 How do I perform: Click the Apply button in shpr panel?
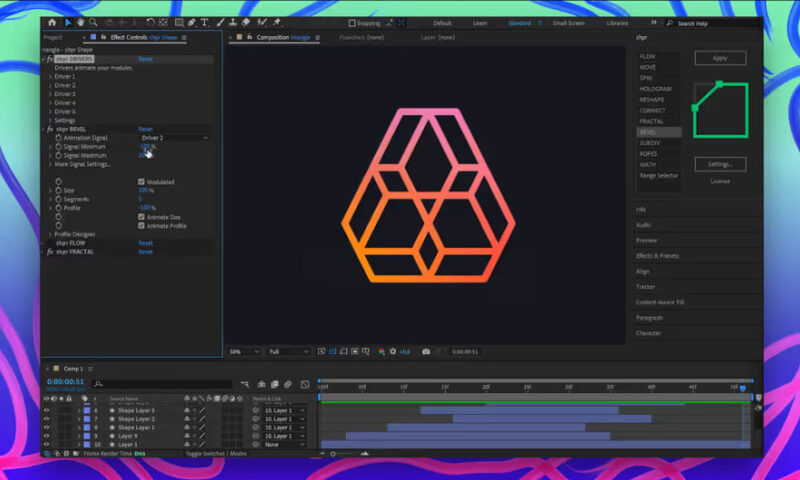pos(720,59)
